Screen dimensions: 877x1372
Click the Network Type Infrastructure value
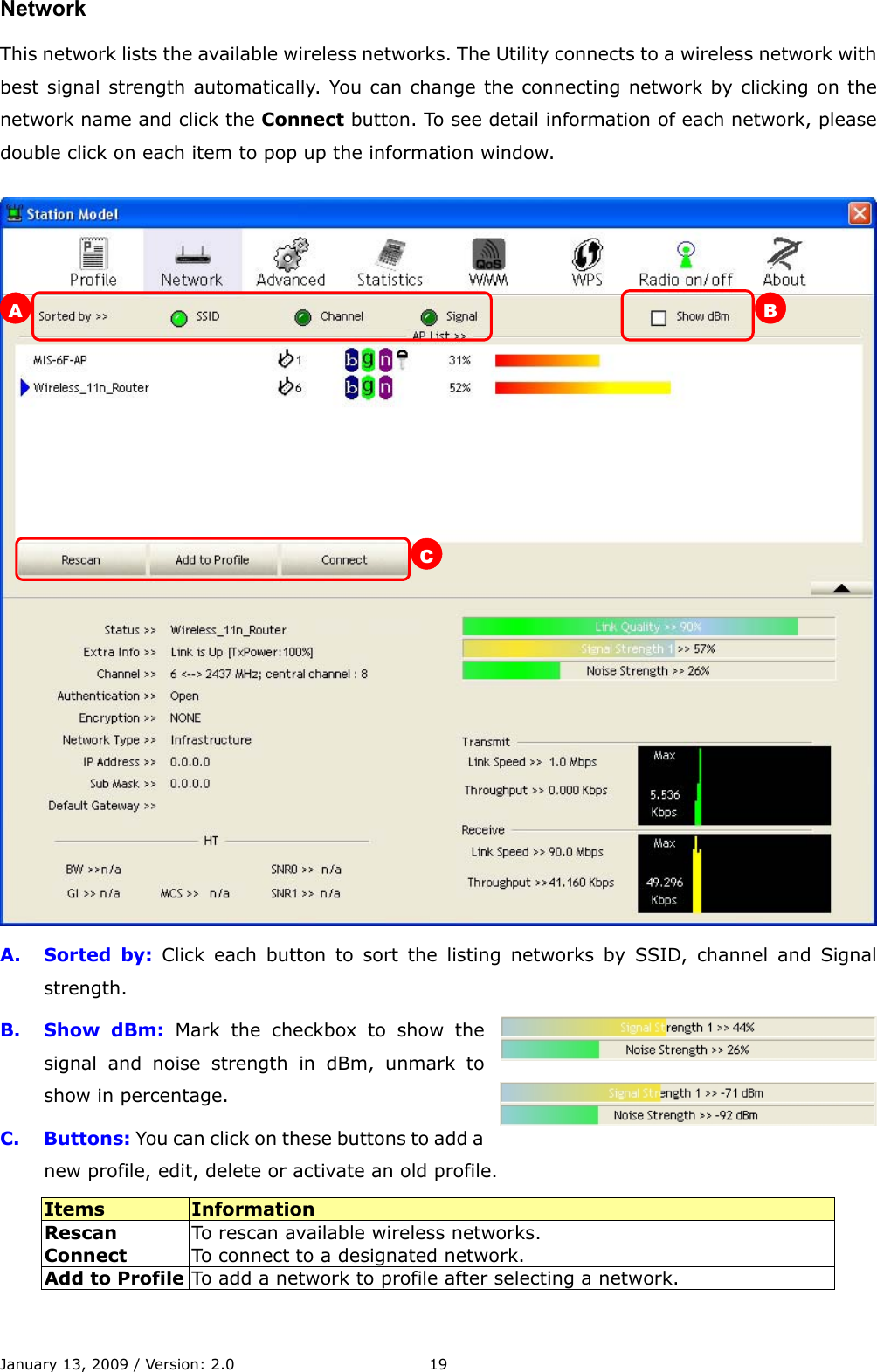point(211,739)
